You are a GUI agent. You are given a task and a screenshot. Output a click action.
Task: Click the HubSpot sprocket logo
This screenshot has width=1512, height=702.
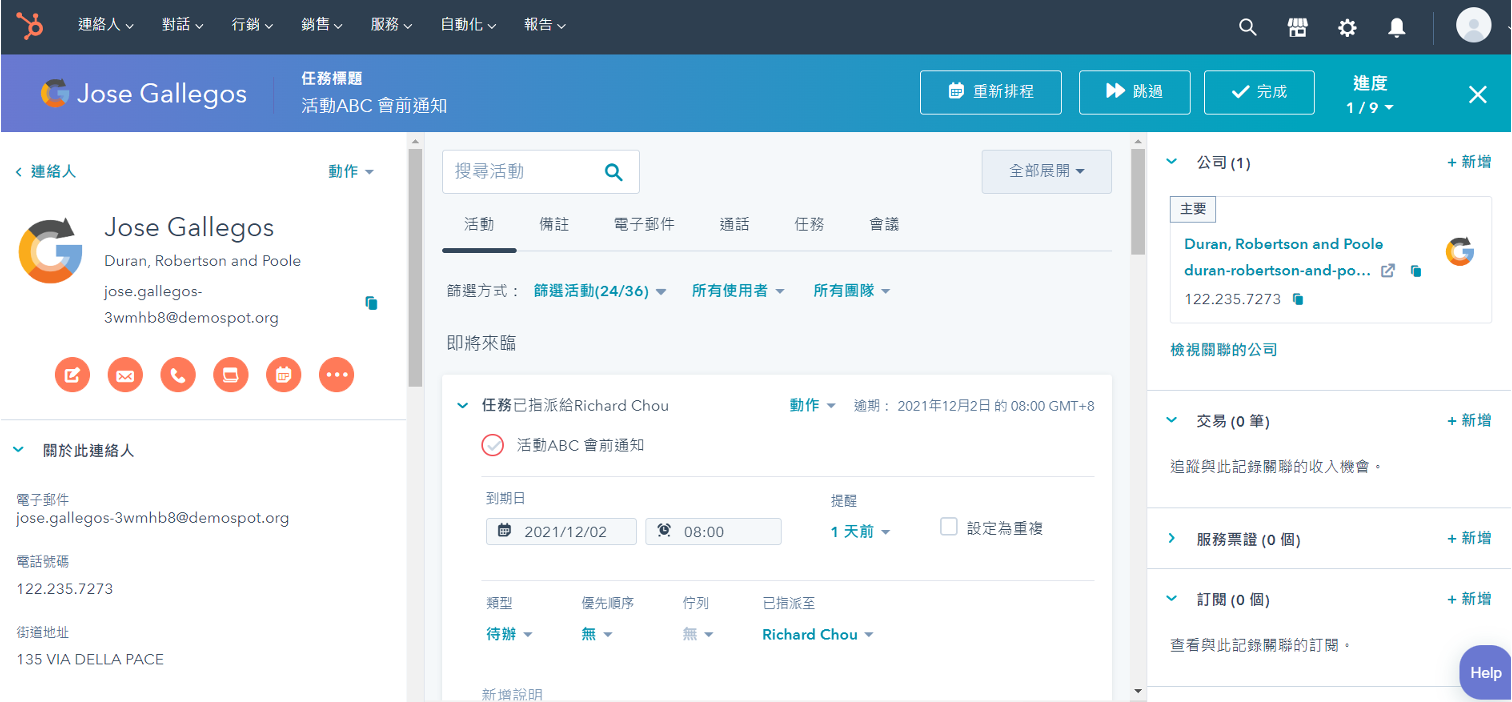click(29, 26)
